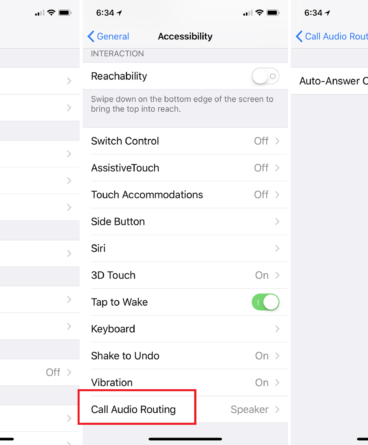The image size is (368, 445).
Task: Go back to General settings
Action: pos(108,36)
